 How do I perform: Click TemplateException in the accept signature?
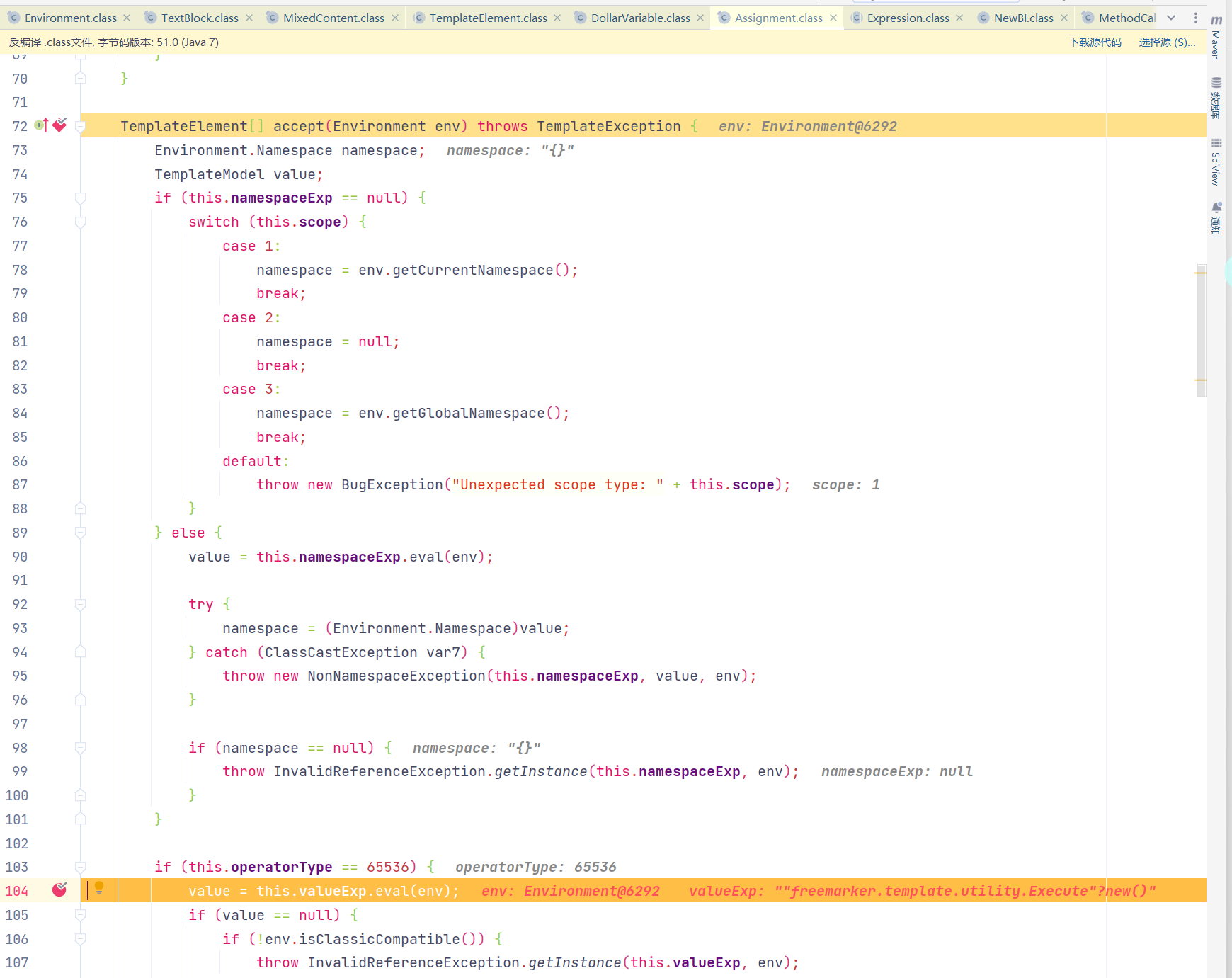click(609, 127)
